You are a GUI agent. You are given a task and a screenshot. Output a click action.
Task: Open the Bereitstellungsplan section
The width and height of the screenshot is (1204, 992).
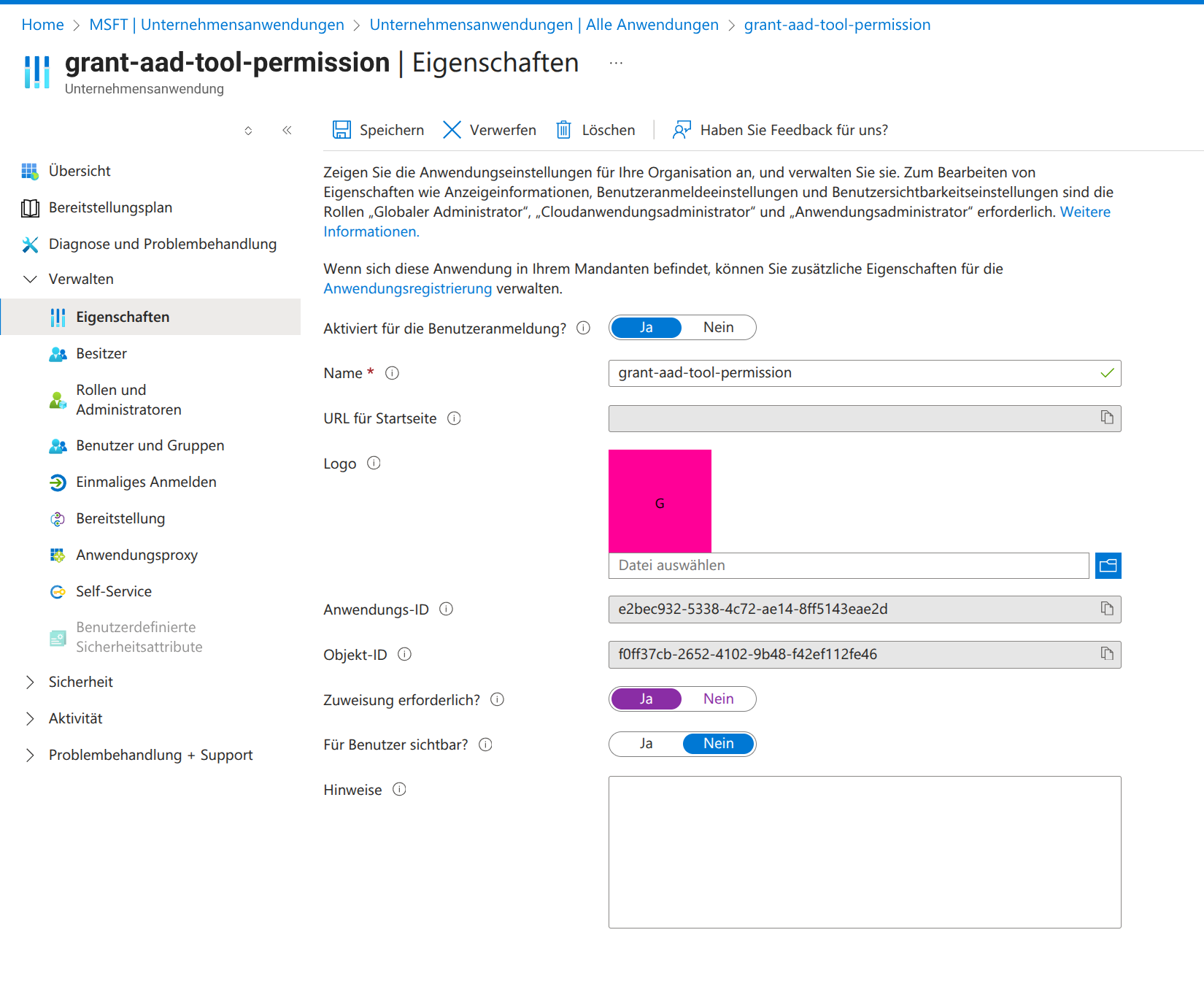(x=110, y=207)
